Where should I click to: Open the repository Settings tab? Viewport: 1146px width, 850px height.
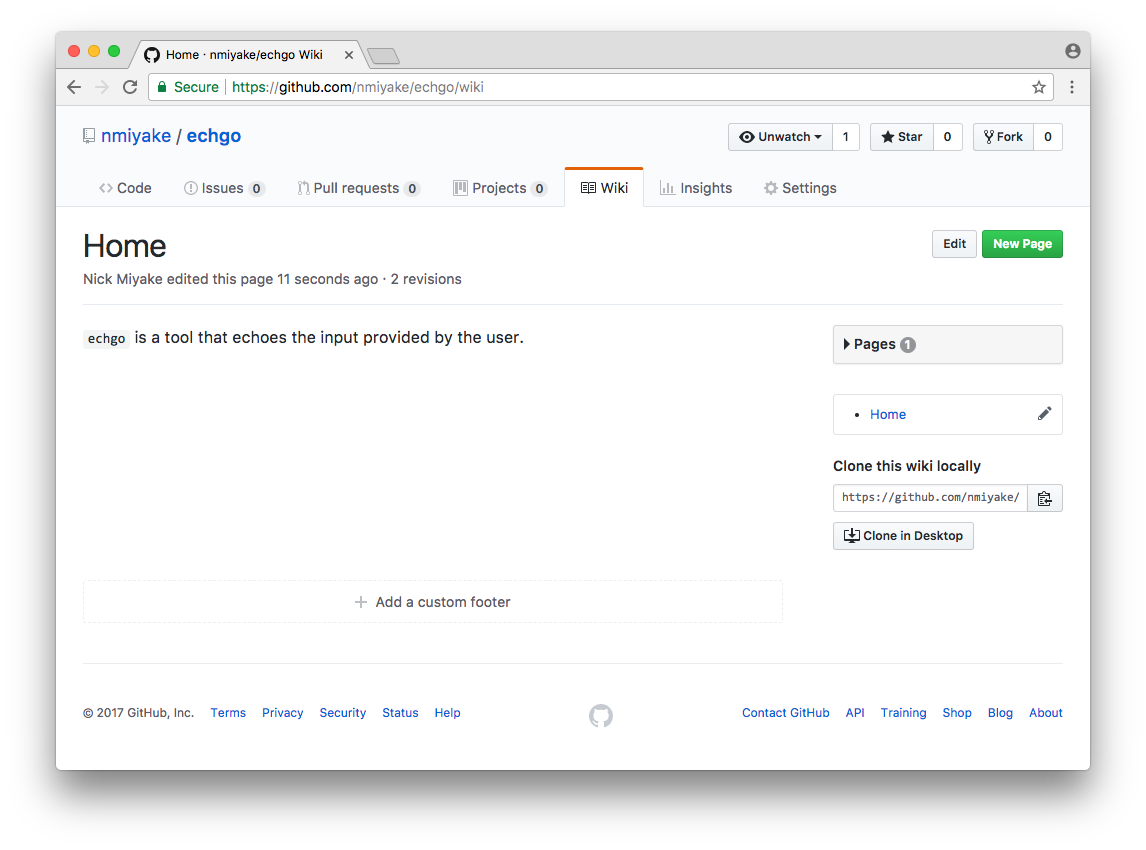click(800, 188)
